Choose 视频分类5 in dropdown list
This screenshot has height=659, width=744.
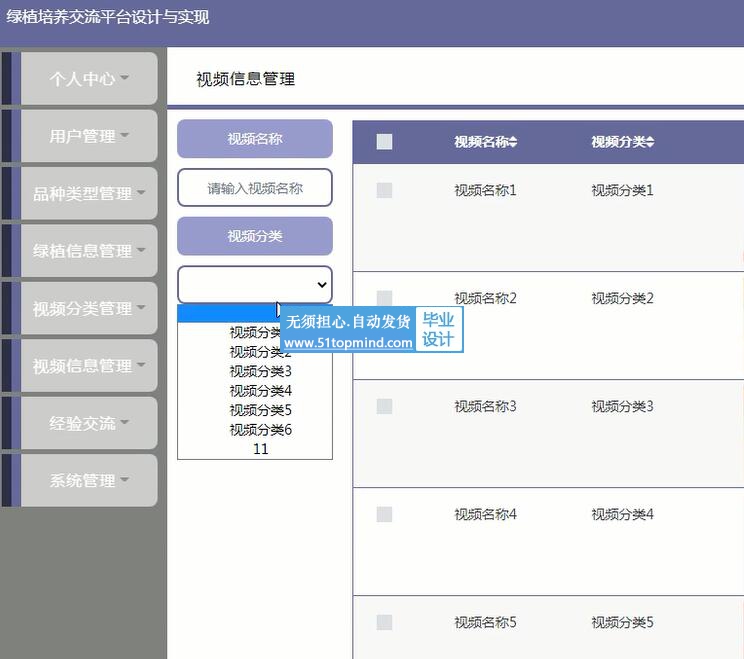[x=260, y=410]
